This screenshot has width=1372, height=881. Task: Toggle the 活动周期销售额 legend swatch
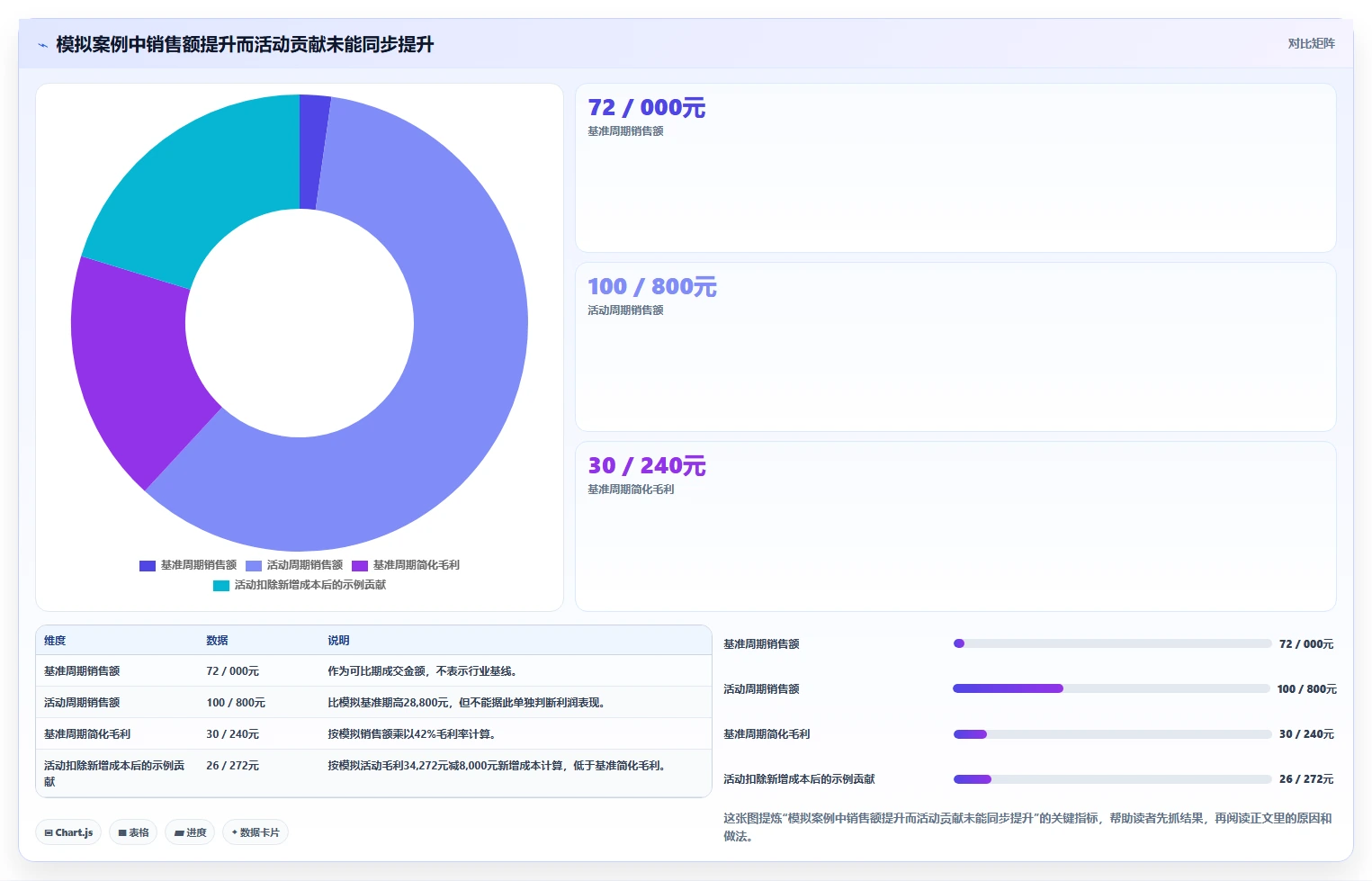point(254,565)
